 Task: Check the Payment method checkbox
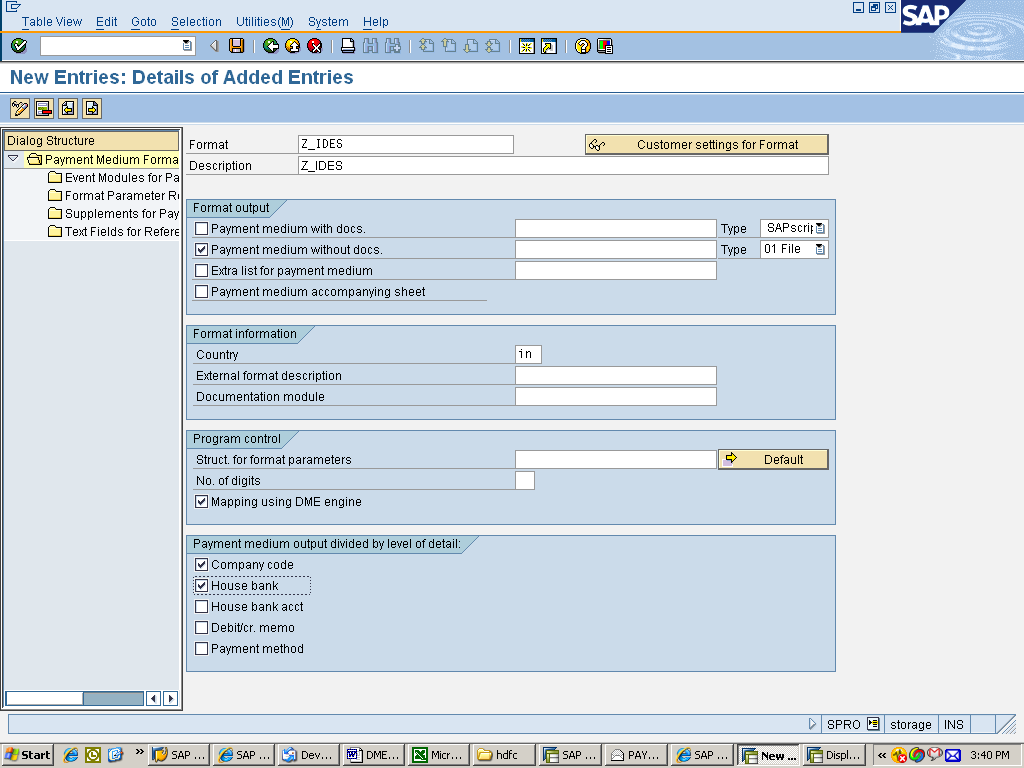click(x=202, y=648)
